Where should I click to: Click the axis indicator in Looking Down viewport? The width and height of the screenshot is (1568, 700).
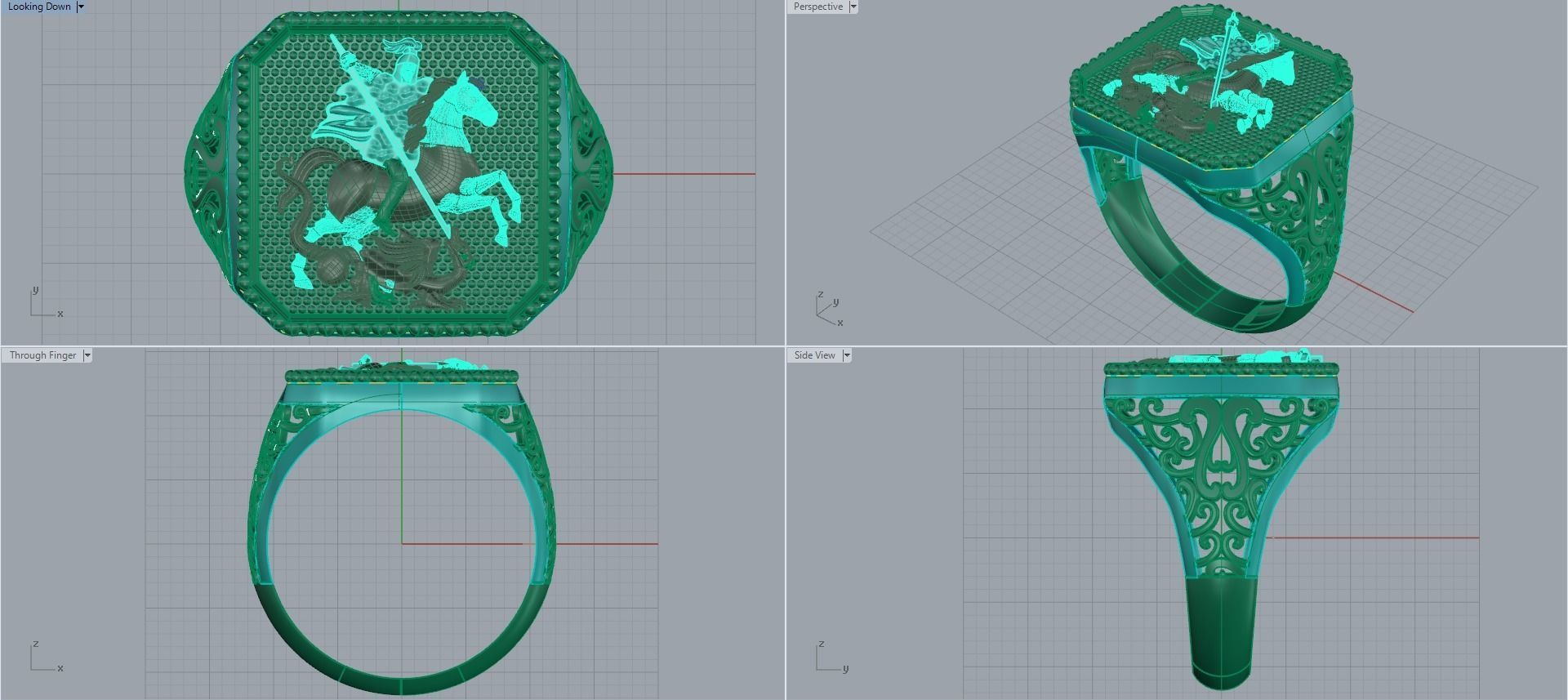coord(46,302)
